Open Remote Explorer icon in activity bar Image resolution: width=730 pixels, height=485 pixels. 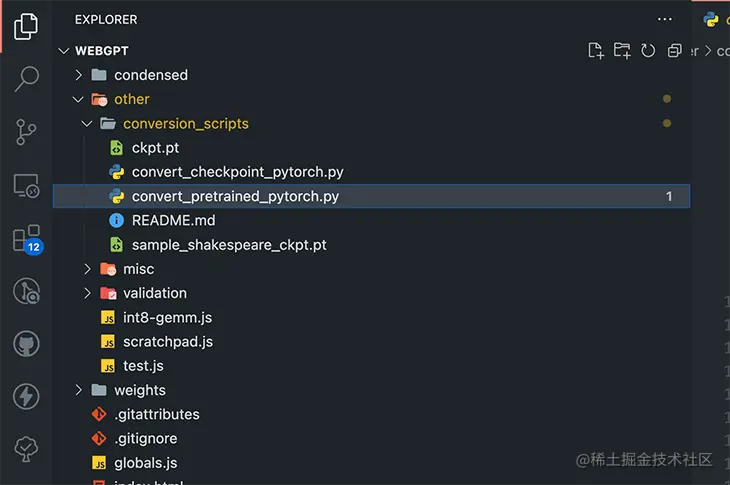click(x=26, y=185)
